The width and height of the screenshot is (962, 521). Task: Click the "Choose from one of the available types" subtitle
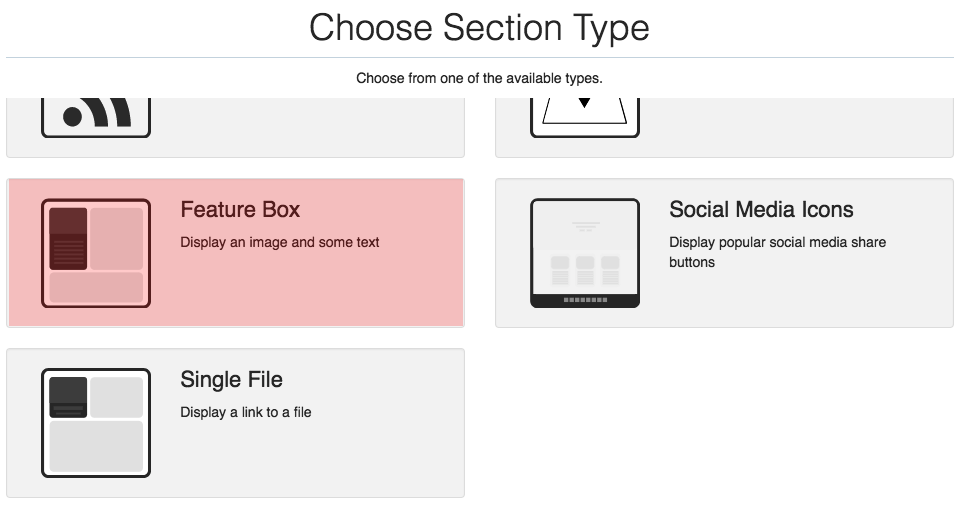[479, 78]
